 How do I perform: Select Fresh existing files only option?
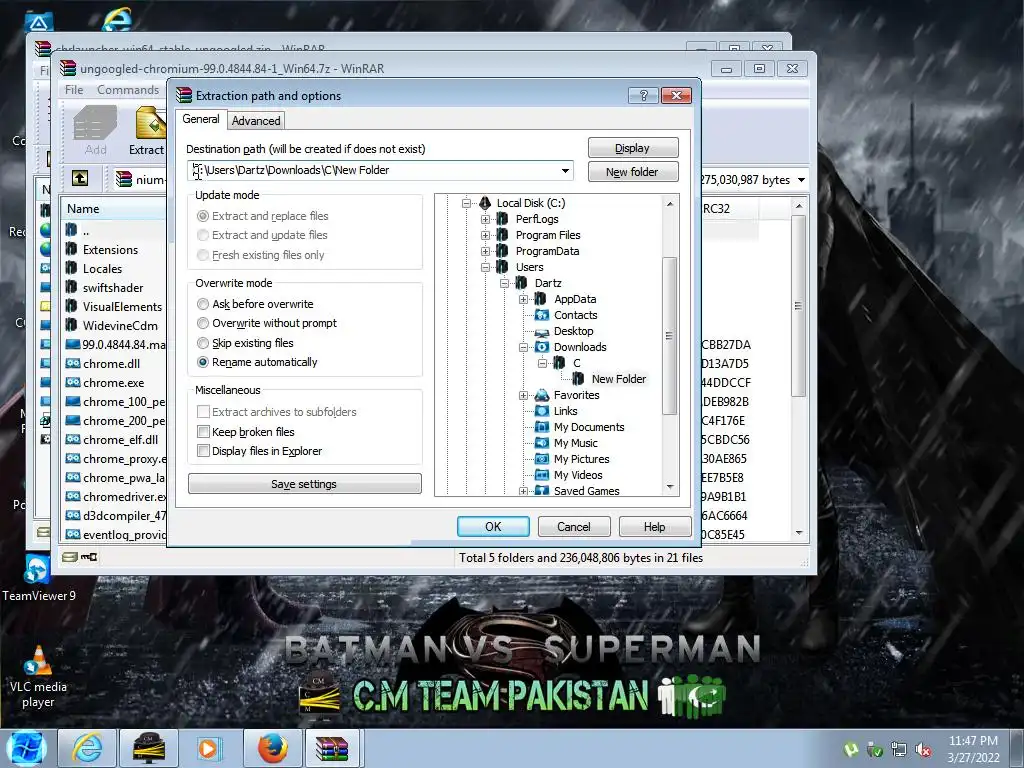click(x=203, y=255)
